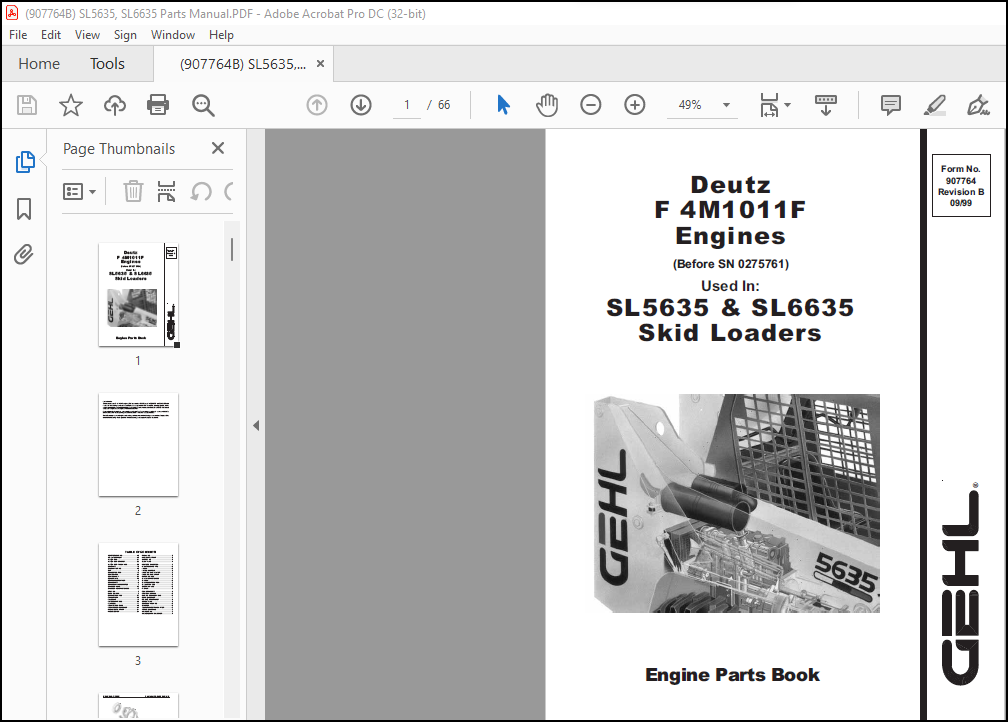
Task: Open the sign document pen tool
Action: point(978,105)
